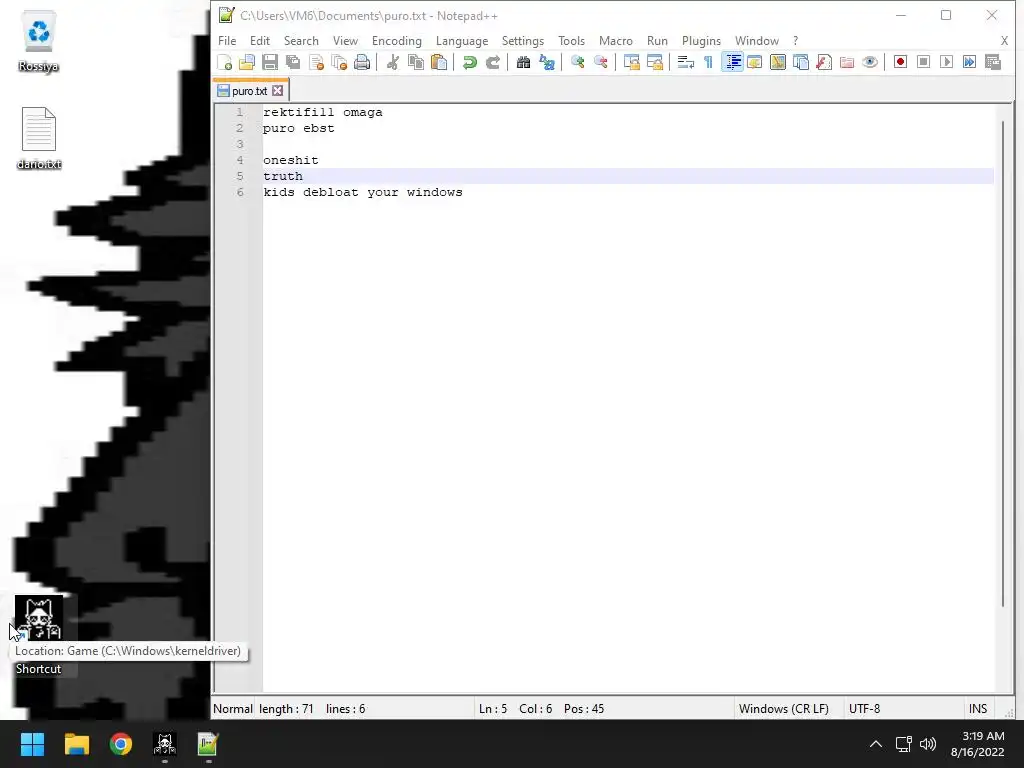Save the file with the Save icon
Image resolution: width=1024 pixels, height=768 pixels.
(270, 62)
